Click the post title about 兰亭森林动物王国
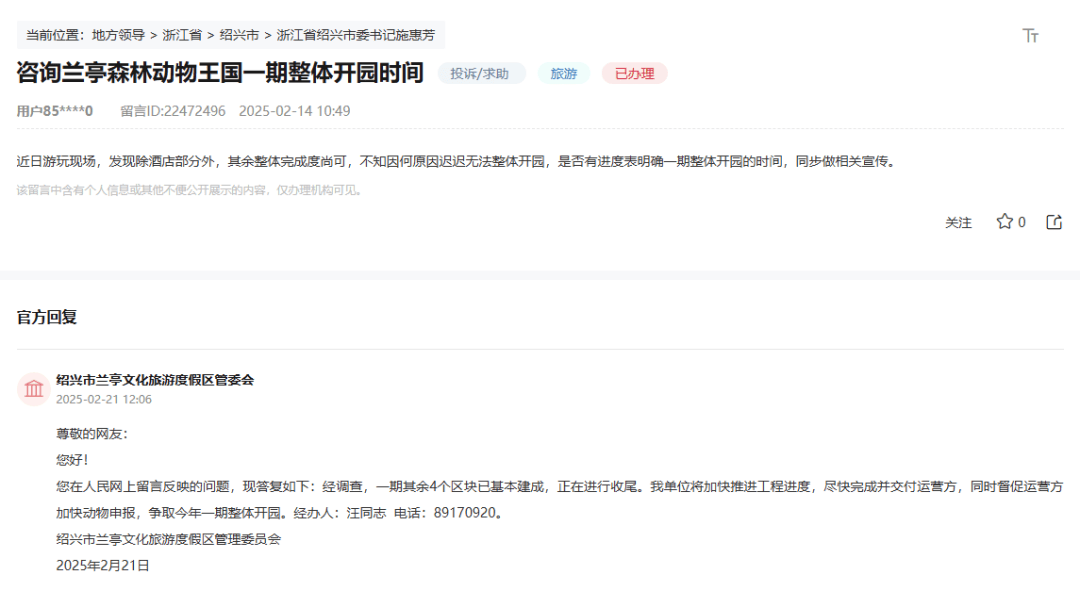The image size is (1080, 591). pos(220,73)
